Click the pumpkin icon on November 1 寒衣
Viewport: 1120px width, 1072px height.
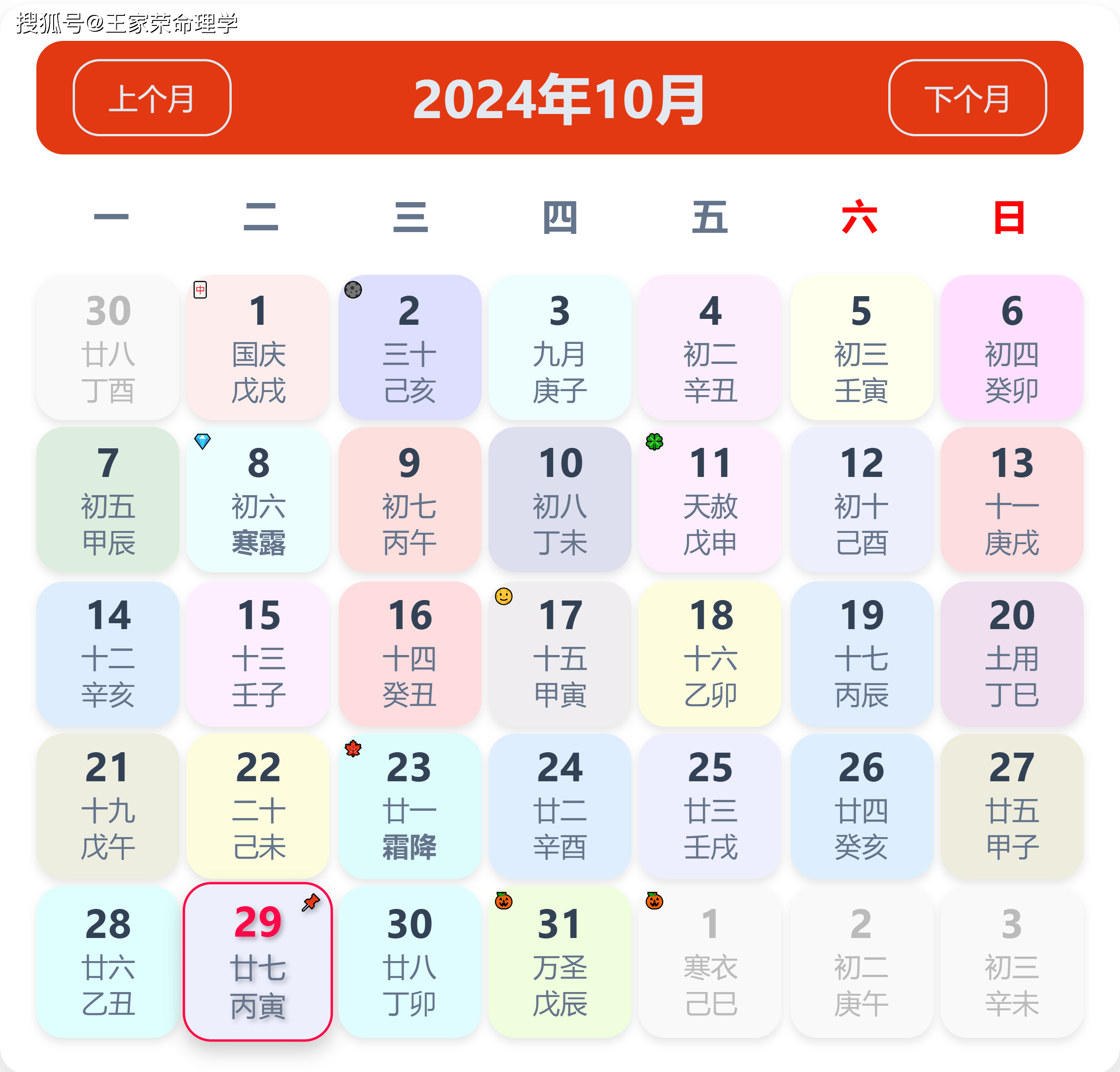[x=654, y=901]
